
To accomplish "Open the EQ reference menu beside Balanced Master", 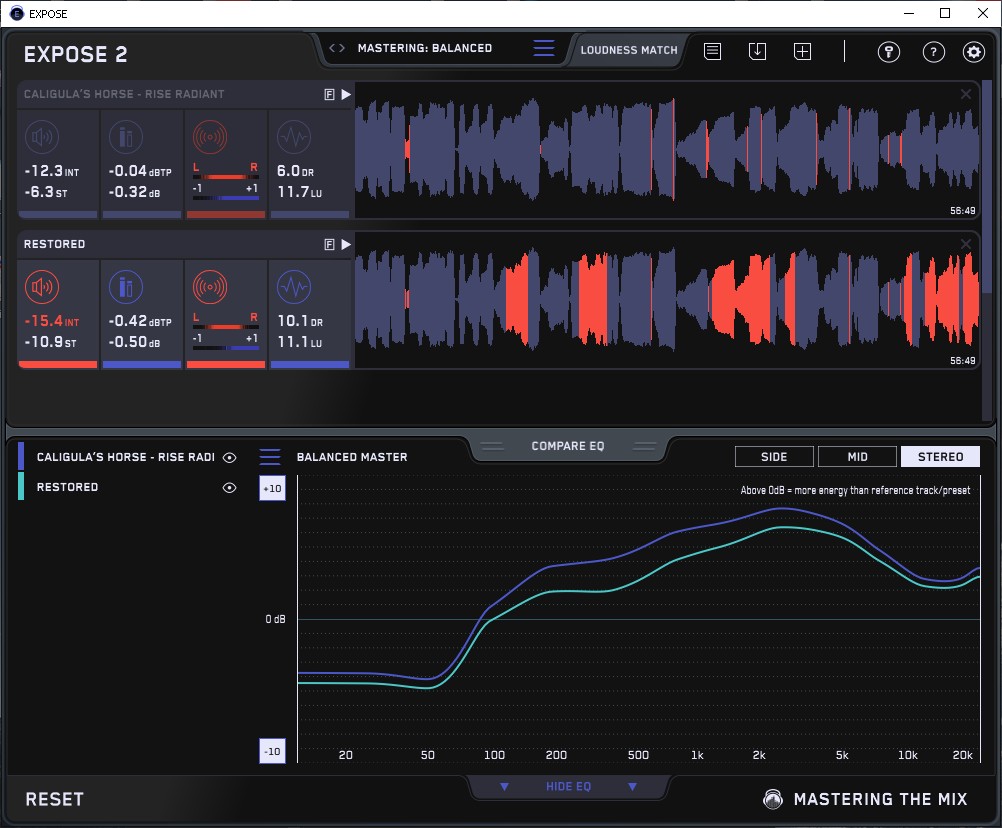I will [x=270, y=457].
